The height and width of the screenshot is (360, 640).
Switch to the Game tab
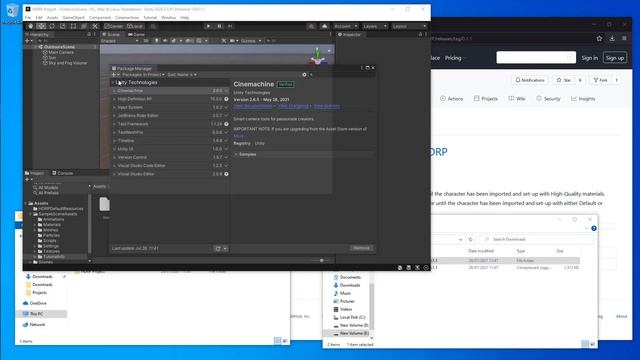coord(136,35)
